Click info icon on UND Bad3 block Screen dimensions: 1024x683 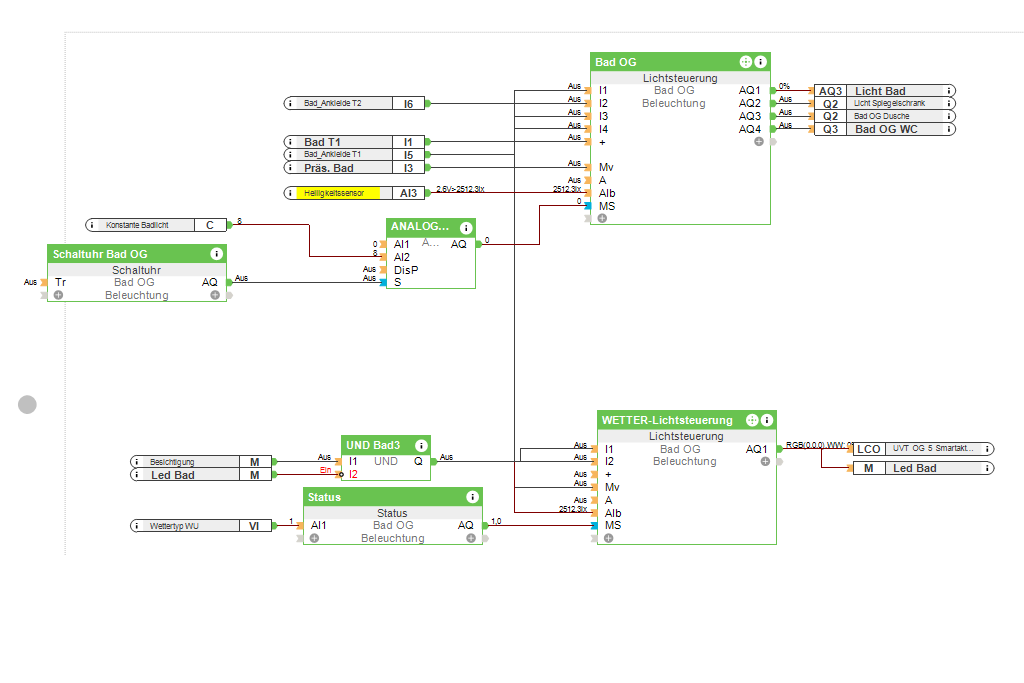click(420, 444)
